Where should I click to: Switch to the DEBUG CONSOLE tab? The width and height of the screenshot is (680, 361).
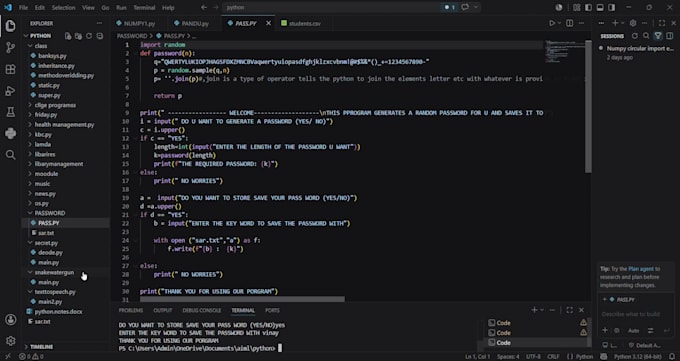click(202, 310)
